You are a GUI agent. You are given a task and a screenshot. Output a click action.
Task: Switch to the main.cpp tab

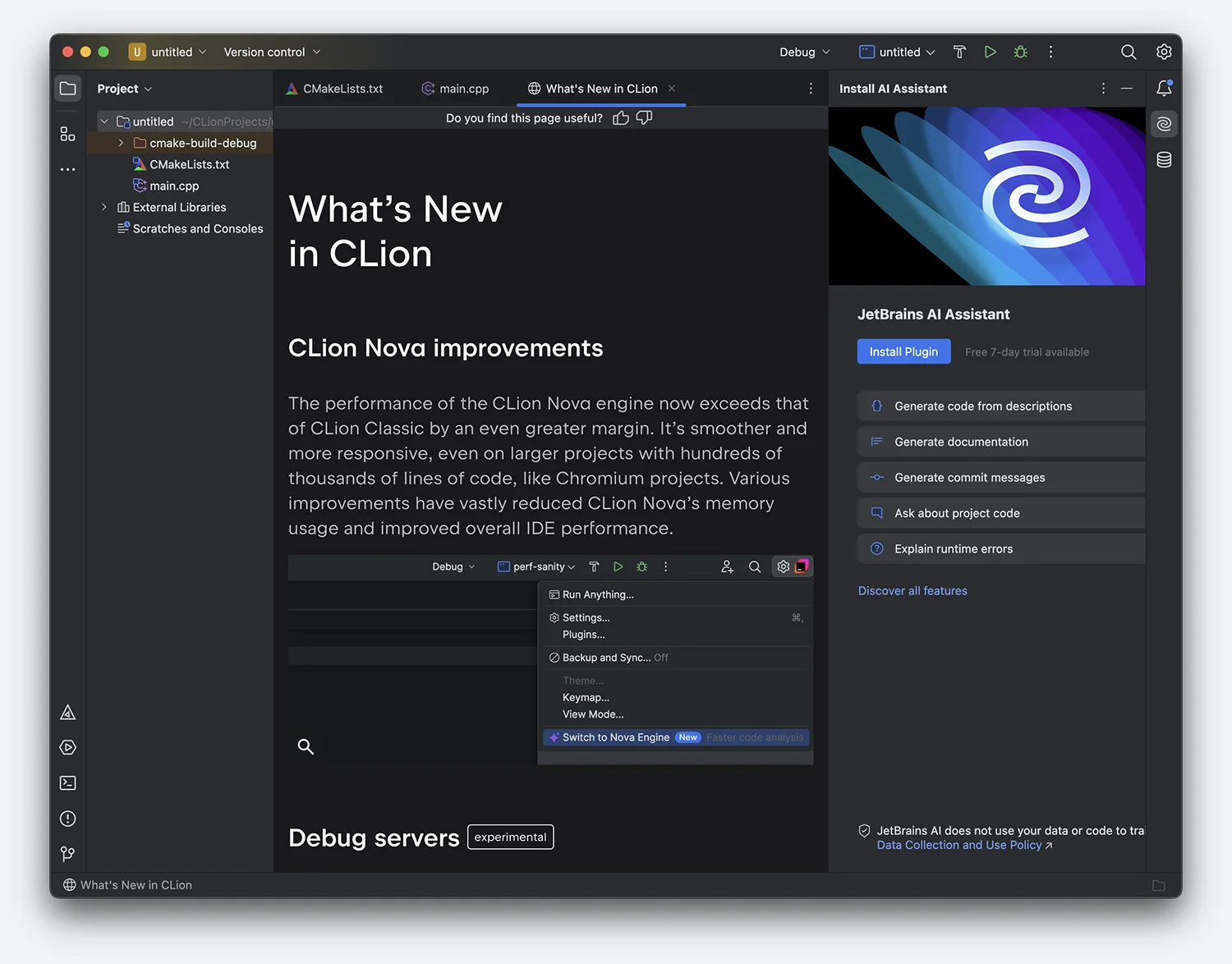pos(455,89)
